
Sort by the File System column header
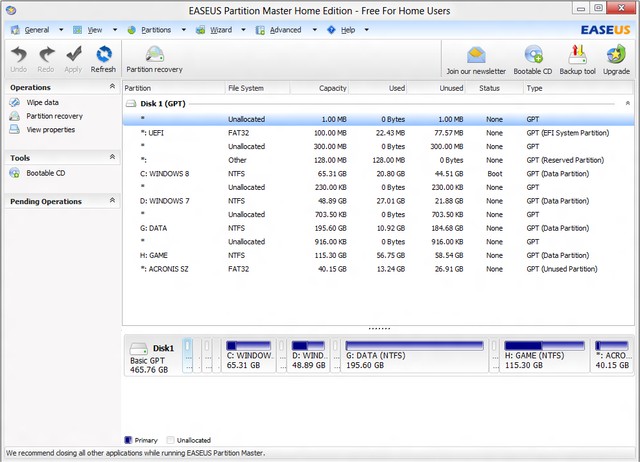258,88
